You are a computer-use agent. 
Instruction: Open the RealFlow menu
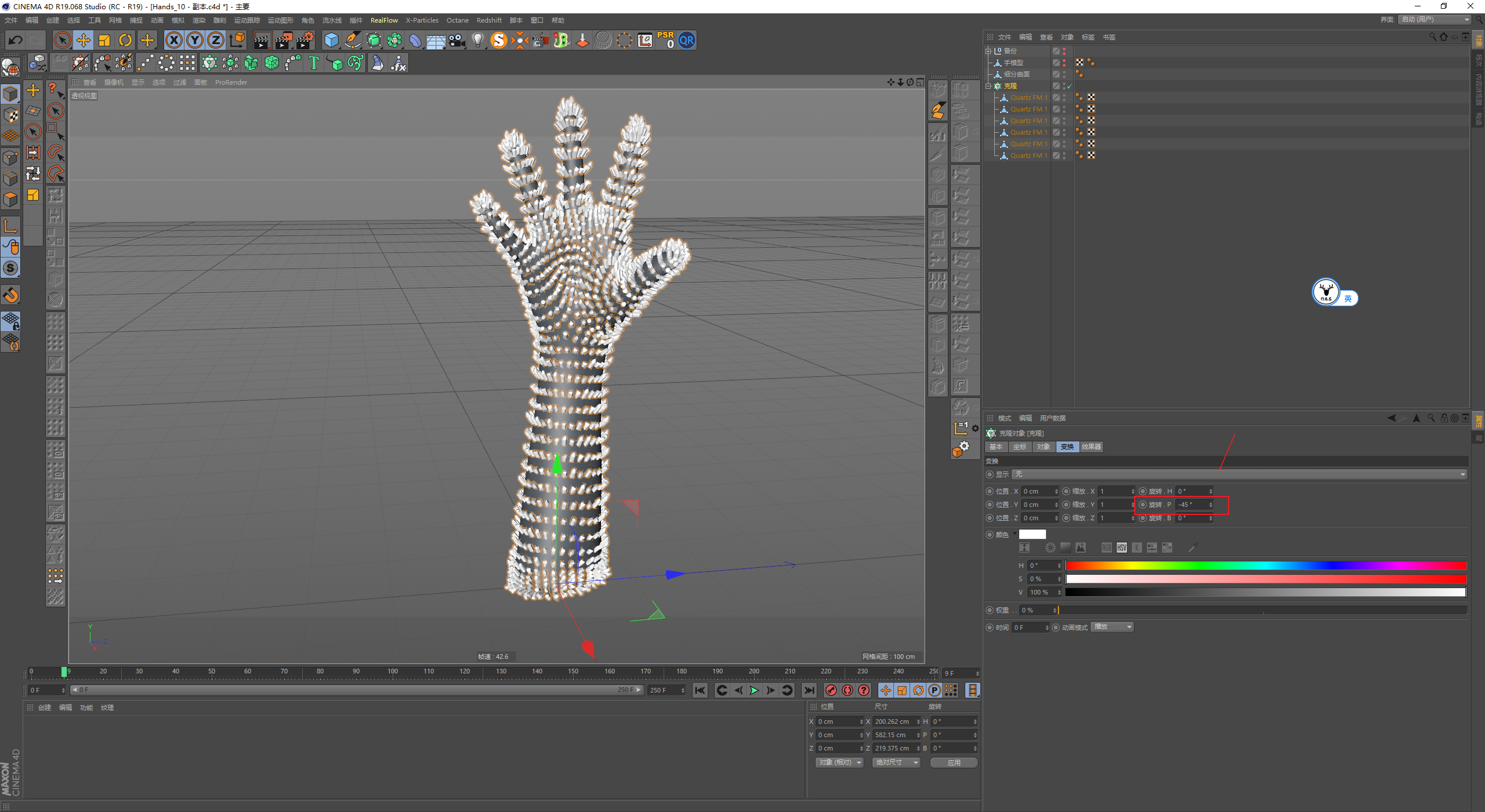(x=384, y=20)
